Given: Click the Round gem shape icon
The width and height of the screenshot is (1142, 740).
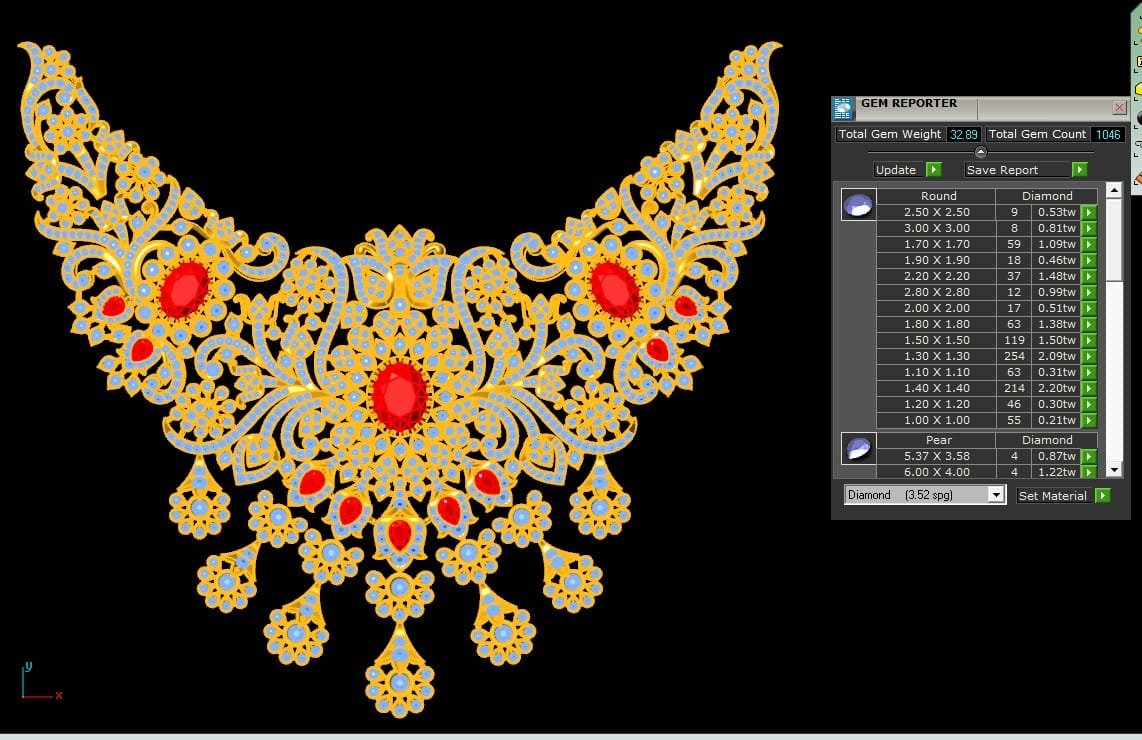Looking at the screenshot, I should [858, 205].
